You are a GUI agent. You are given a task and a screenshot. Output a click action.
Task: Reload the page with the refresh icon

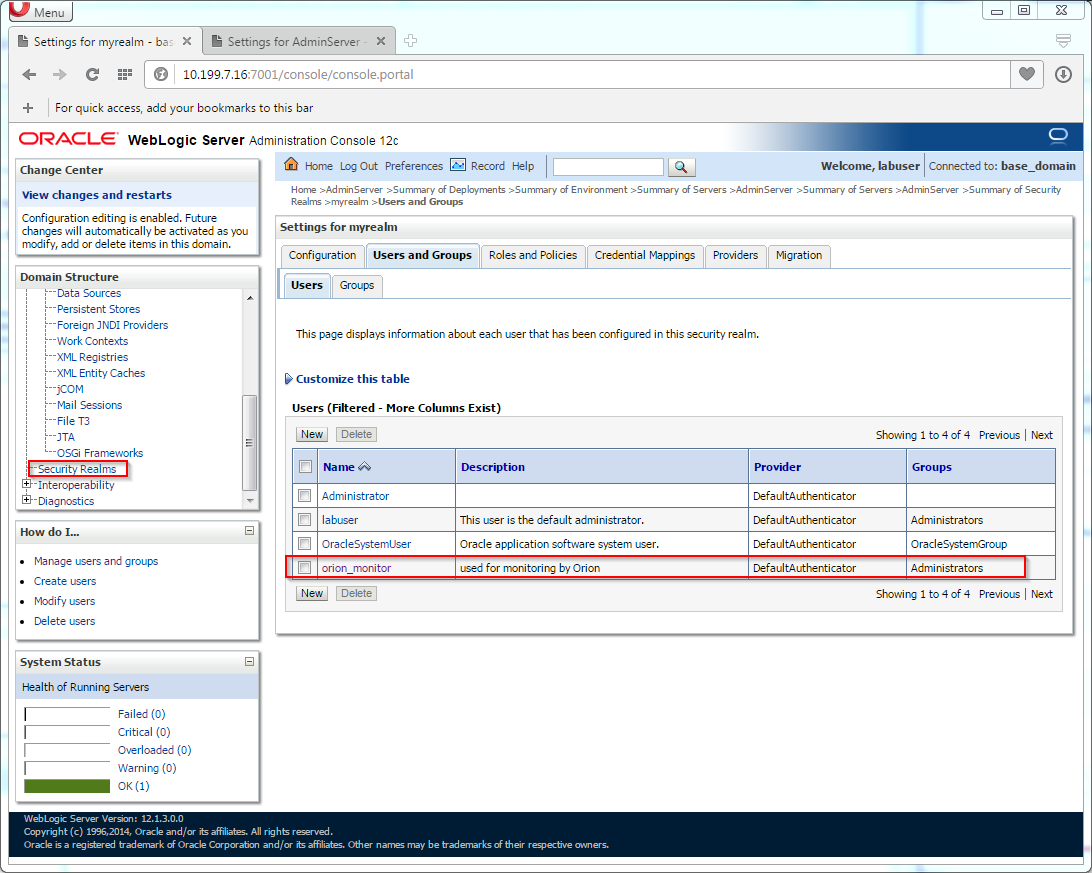tap(92, 74)
